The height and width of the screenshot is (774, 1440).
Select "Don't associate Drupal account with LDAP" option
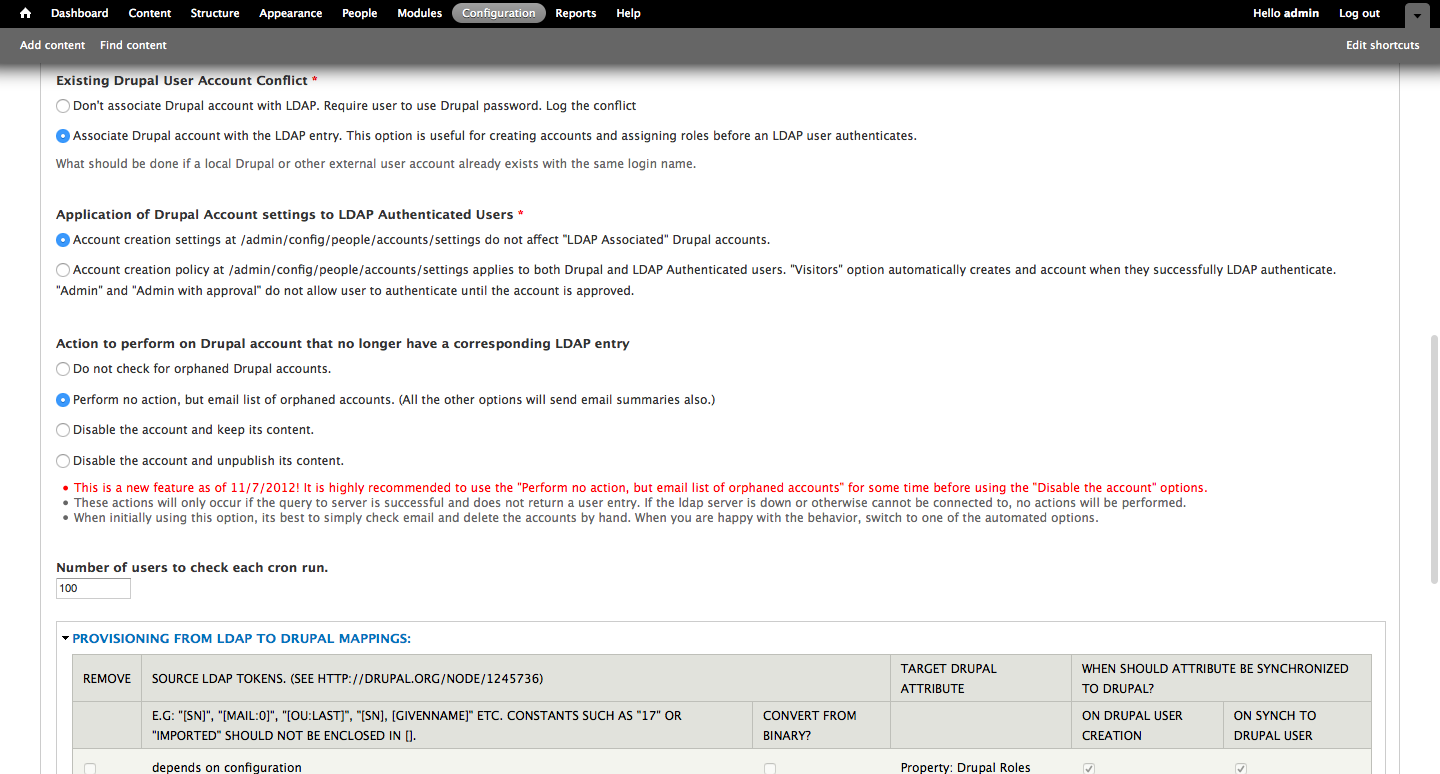coord(63,106)
